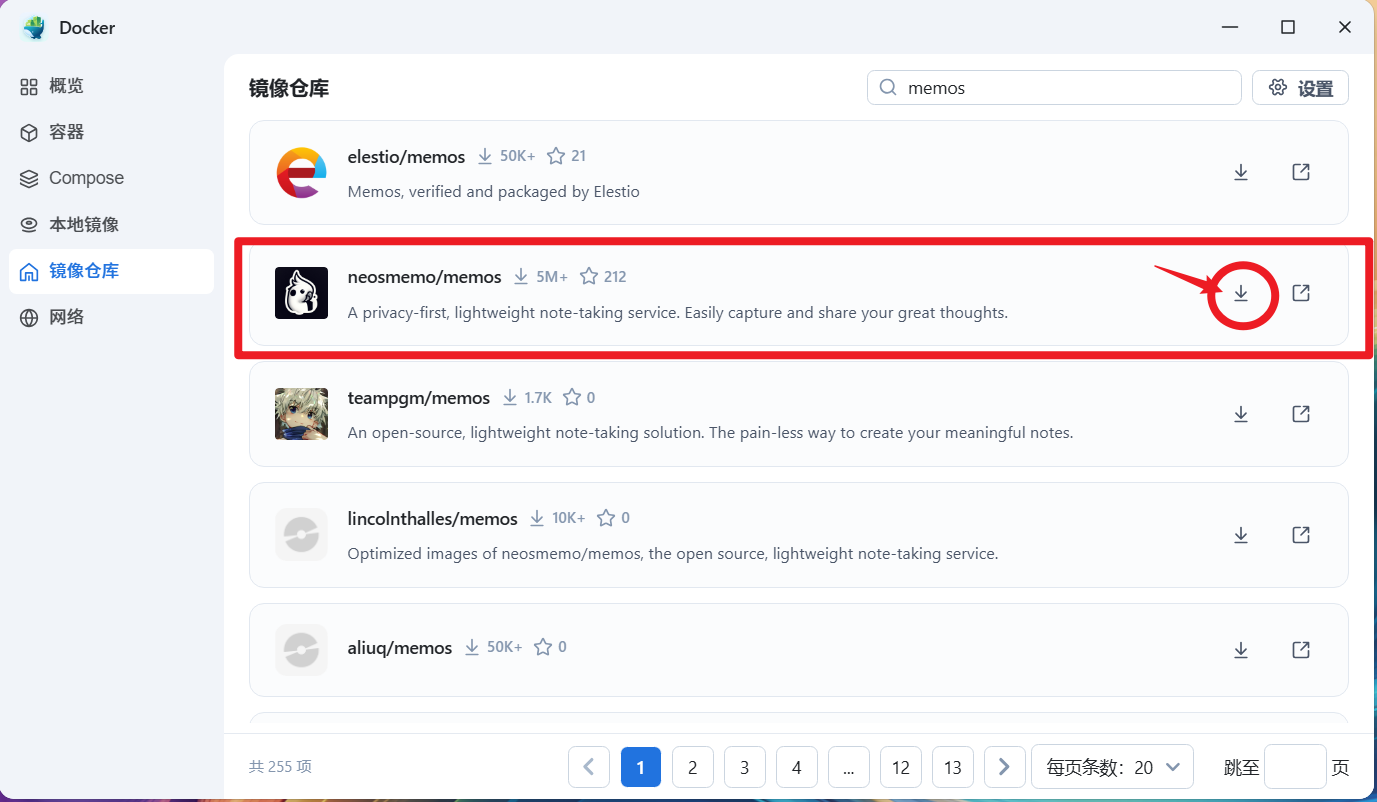
Task: Click the aliuq placeholder logo
Action: [301, 650]
